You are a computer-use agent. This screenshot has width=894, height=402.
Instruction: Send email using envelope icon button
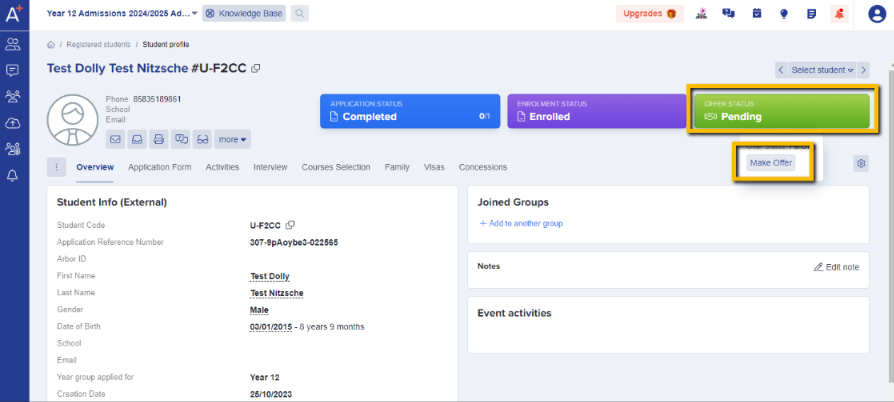coord(115,139)
